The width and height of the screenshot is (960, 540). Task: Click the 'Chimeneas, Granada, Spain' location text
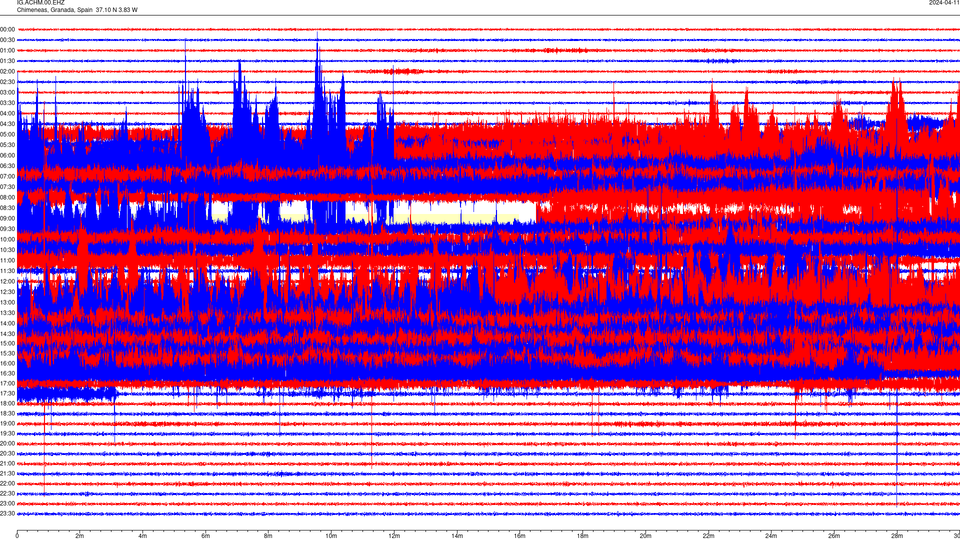point(54,10)
